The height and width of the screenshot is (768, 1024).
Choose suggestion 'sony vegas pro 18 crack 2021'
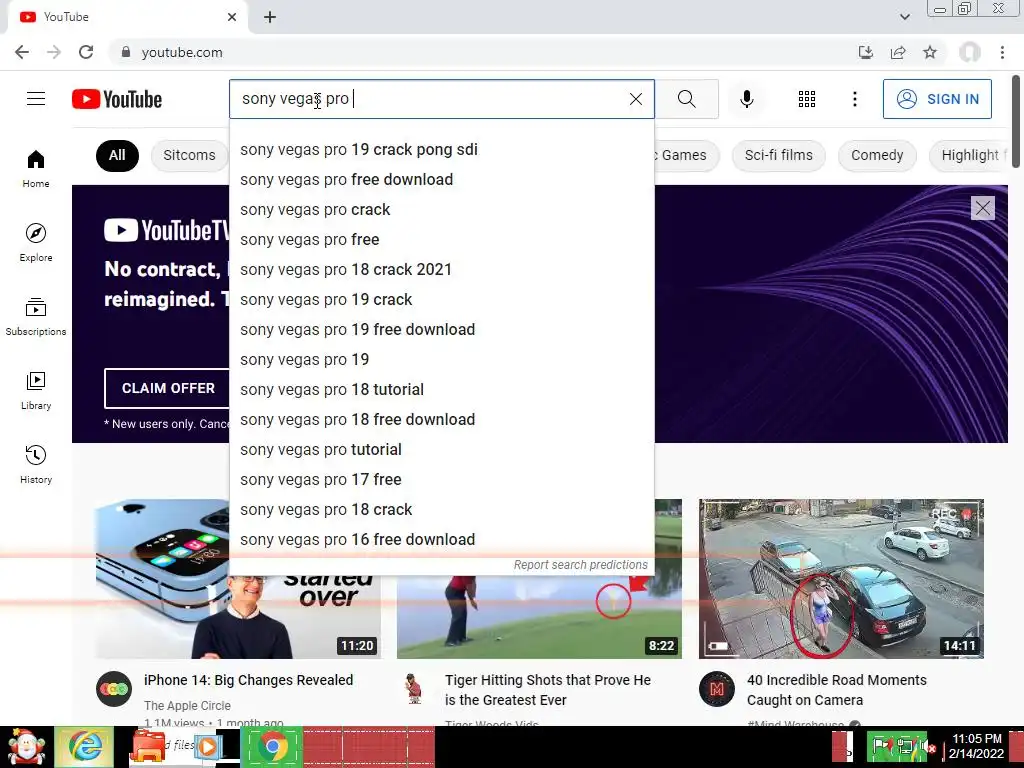[x=441, y=270]
